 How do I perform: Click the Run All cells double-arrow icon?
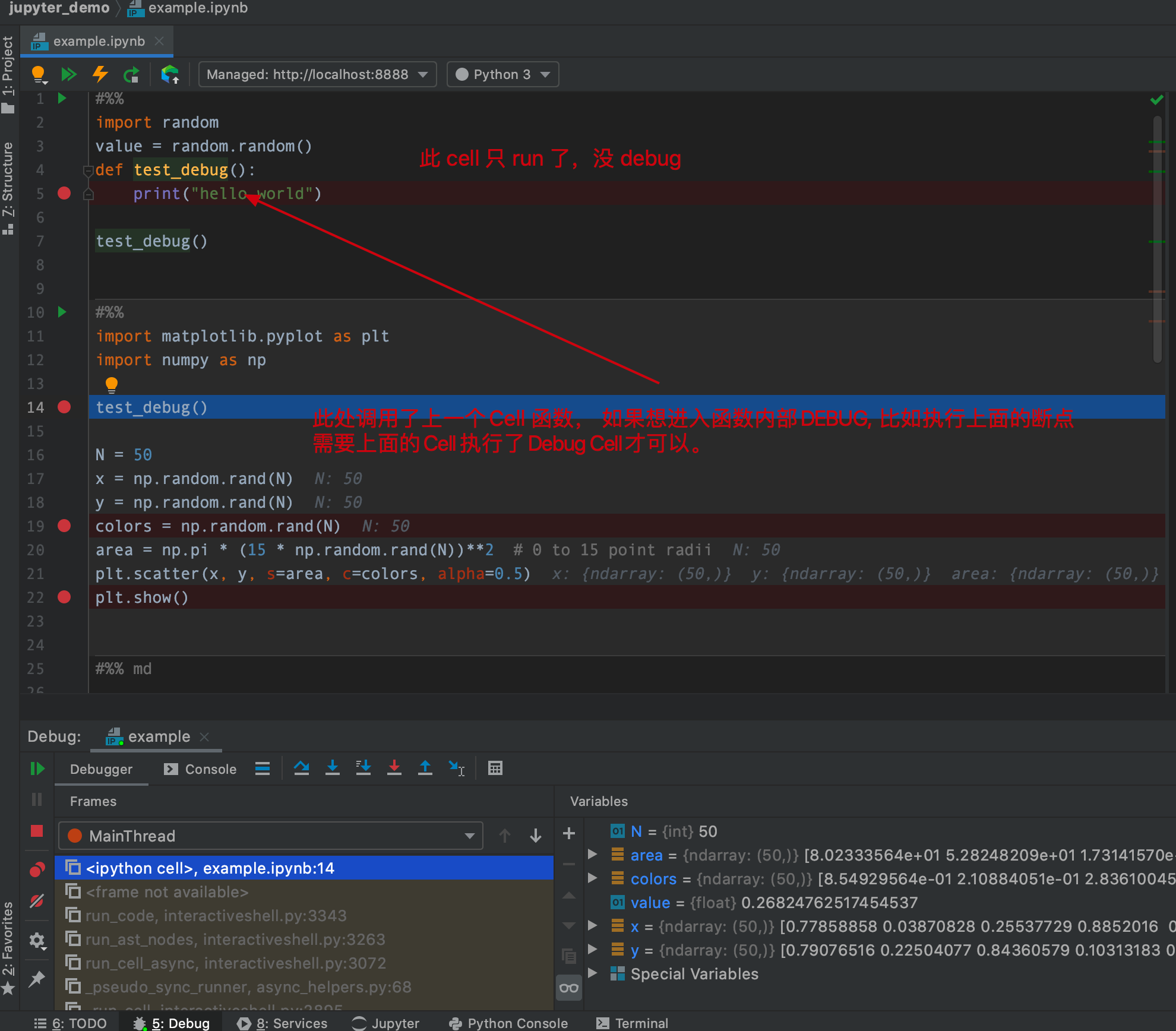point(69,74)
